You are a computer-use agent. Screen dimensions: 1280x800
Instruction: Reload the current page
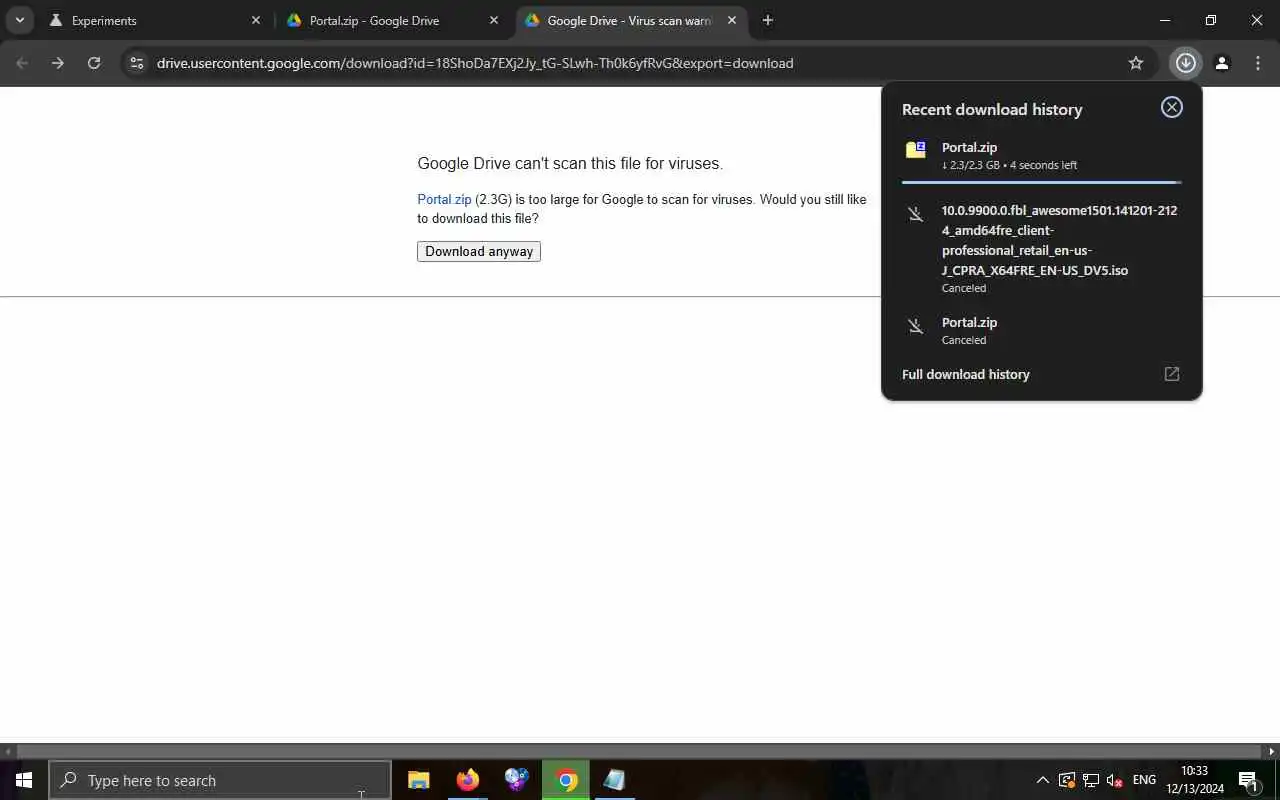point(94,63)
